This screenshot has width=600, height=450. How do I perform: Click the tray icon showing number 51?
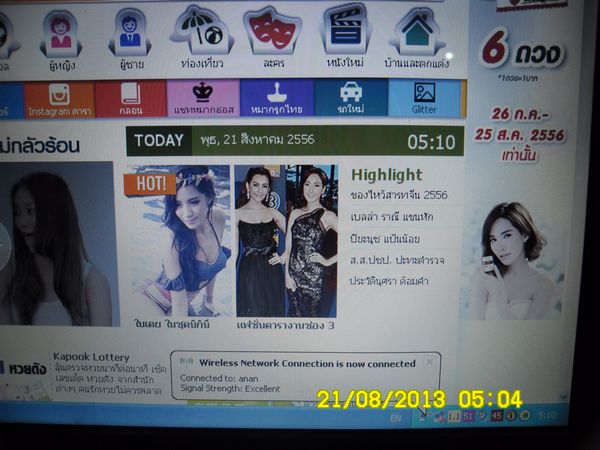pyautogui.click(x=469, y=416)
